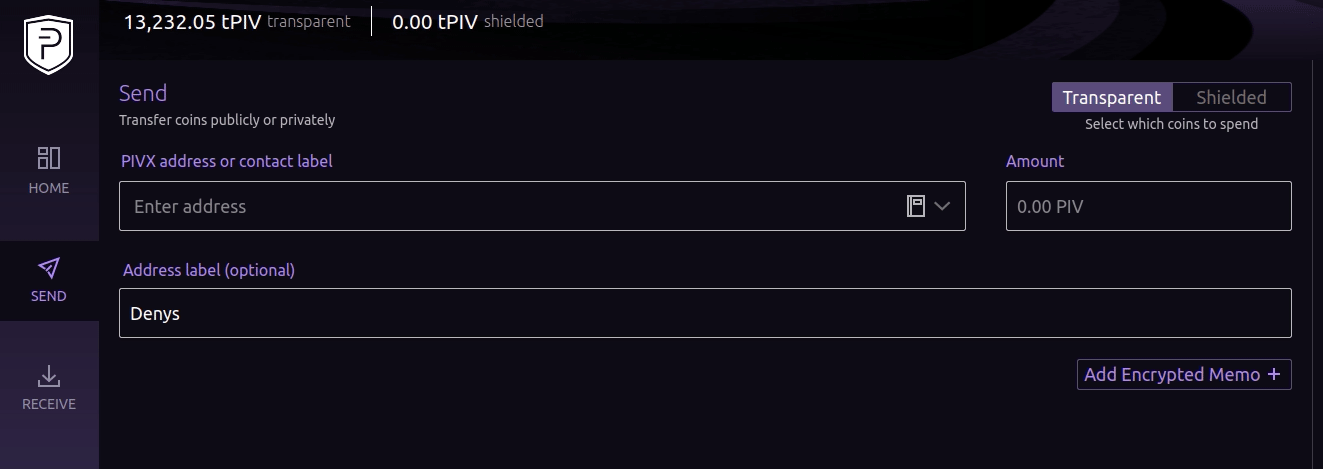The width and height of the screenshot is (1323, 469).
Task: Switch coin type to Shielded
Action: pos(1231,97)
